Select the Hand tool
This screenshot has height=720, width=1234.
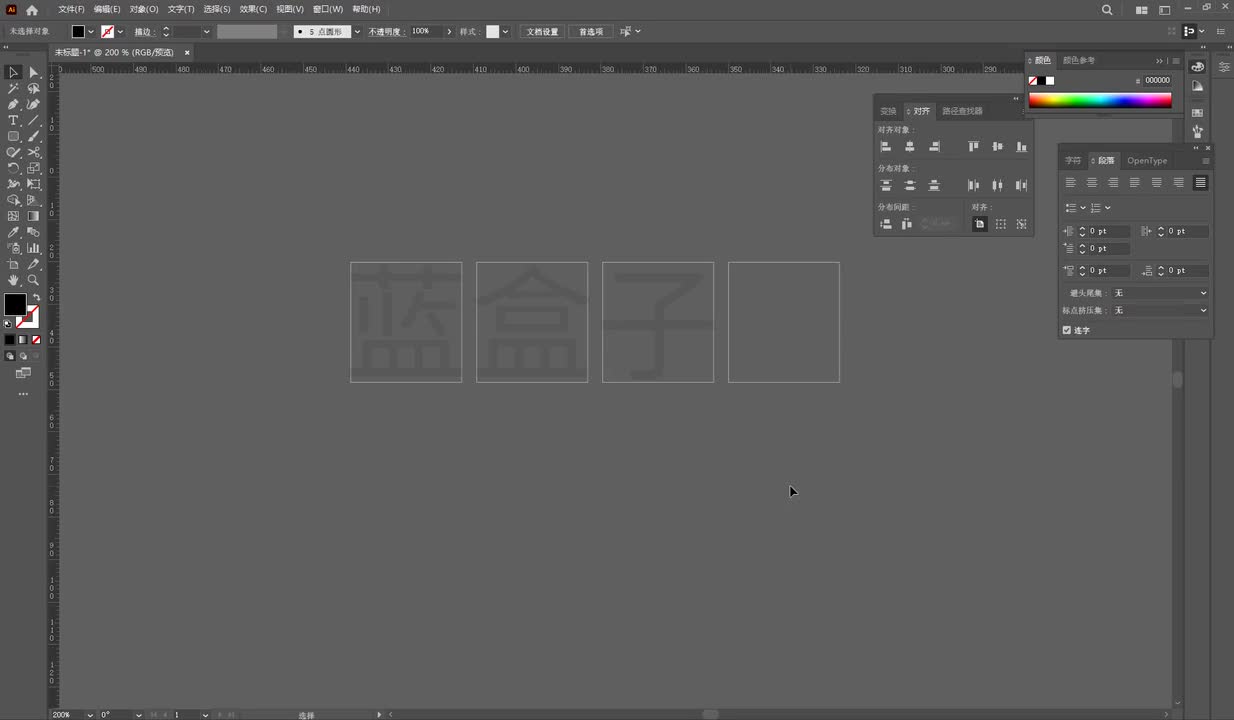(13, 280)
